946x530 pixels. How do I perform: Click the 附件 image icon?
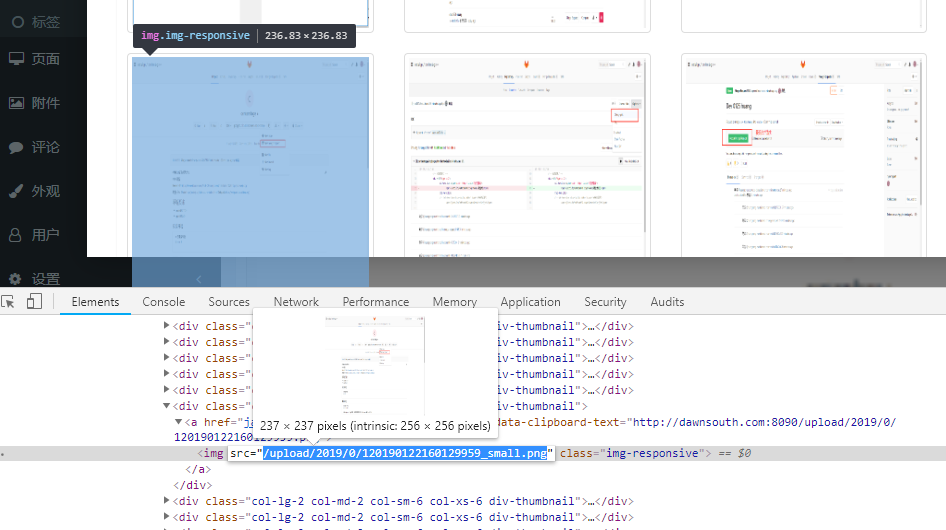16,103
